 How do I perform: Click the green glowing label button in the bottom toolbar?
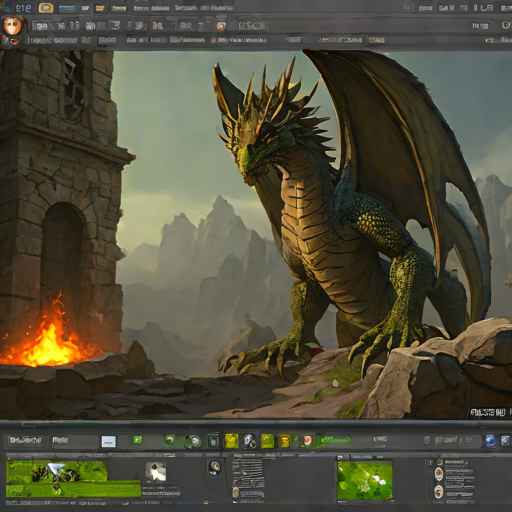(333, 440)
